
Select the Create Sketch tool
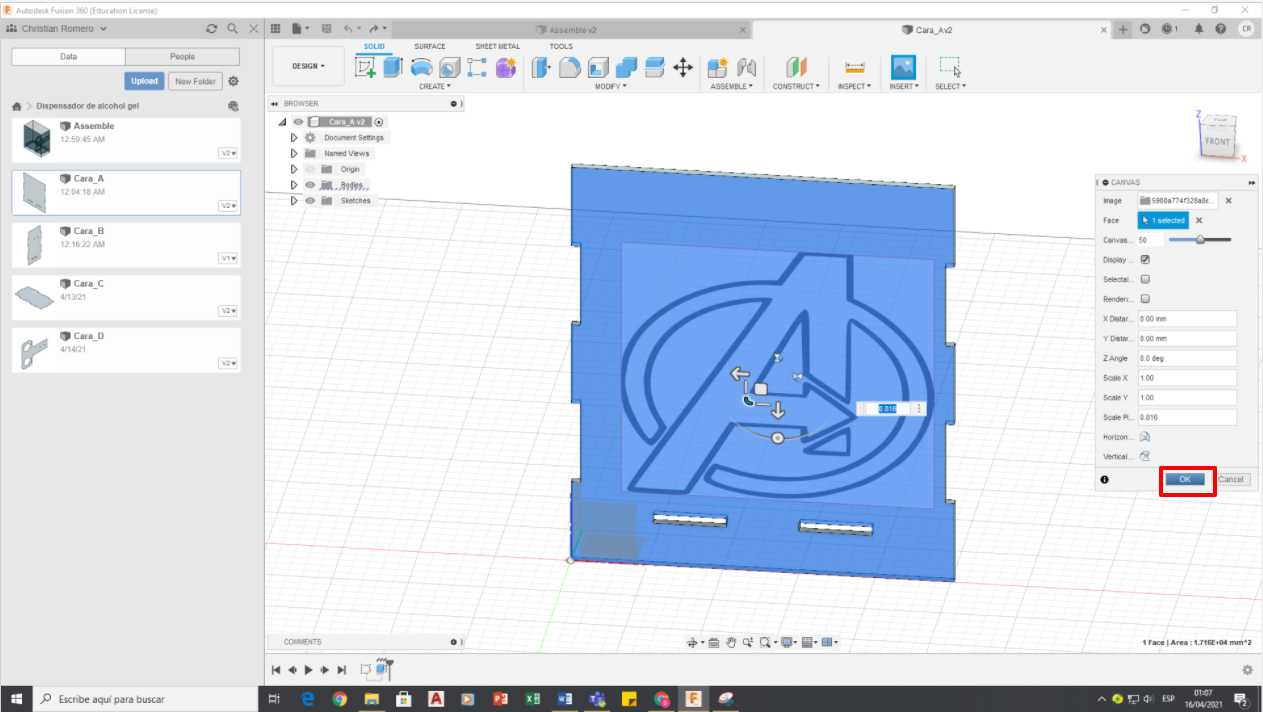pos(366,67)
